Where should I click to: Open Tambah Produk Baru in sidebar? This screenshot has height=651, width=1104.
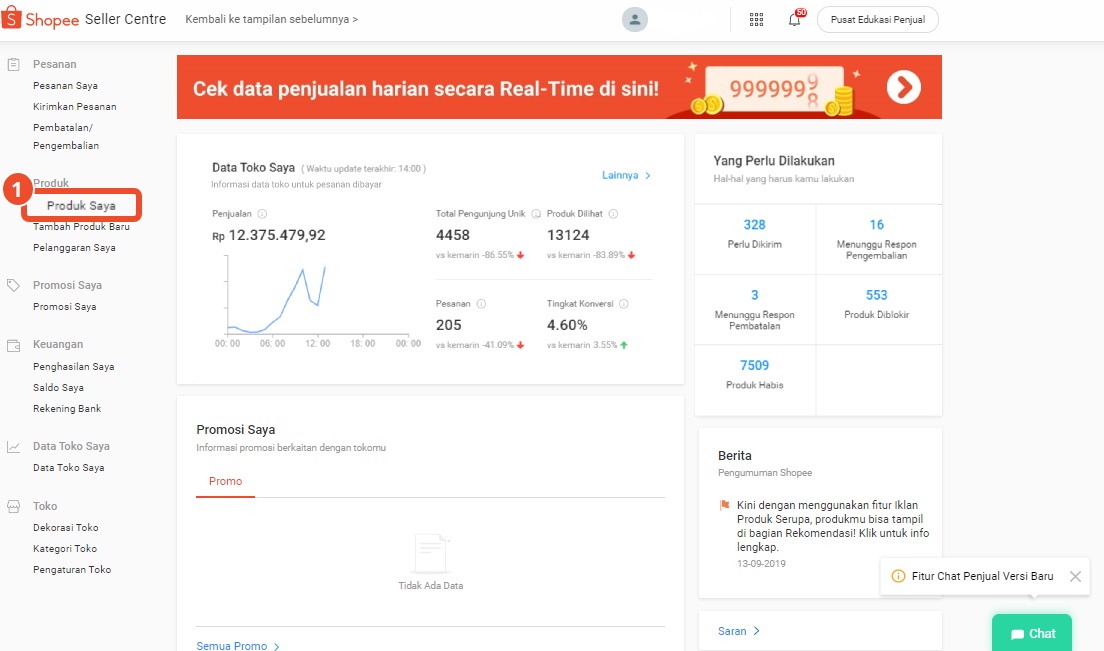click(81, 227)
